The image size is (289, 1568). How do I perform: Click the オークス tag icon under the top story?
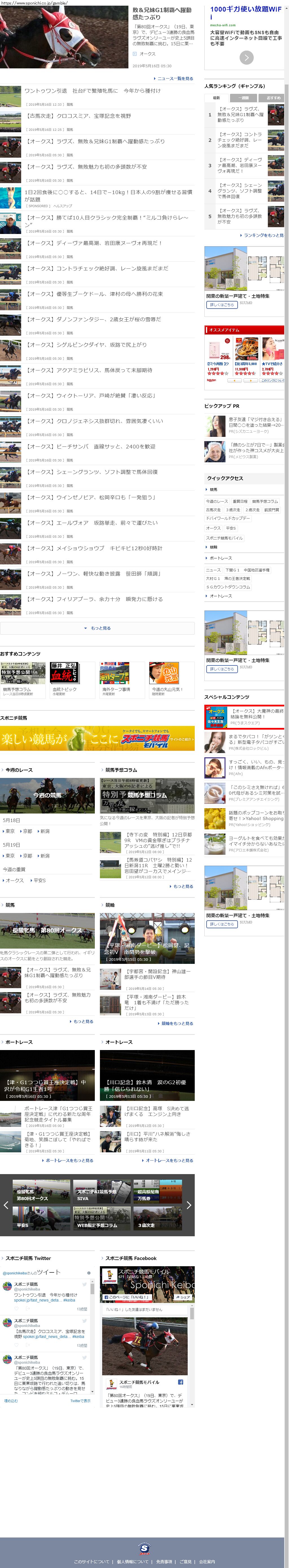[135, 54]
